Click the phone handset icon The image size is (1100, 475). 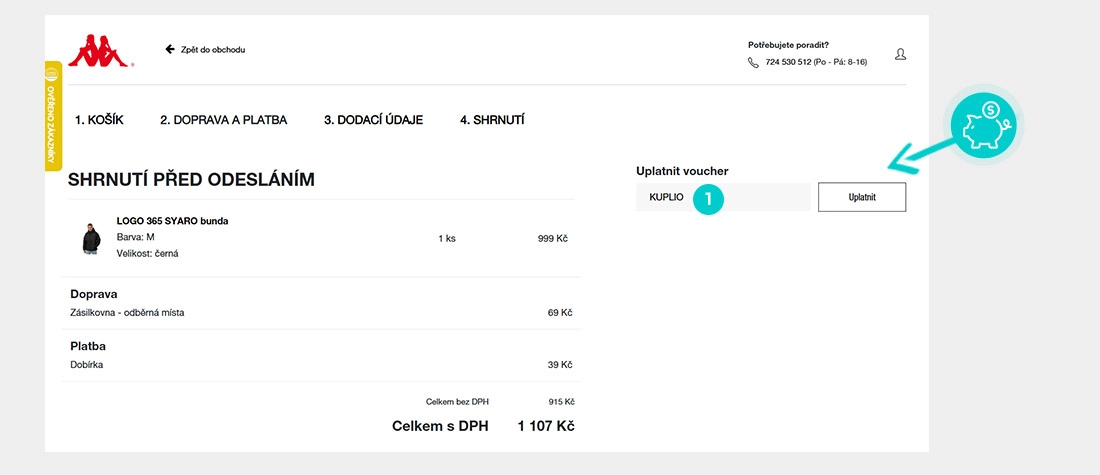click(753, 62)
